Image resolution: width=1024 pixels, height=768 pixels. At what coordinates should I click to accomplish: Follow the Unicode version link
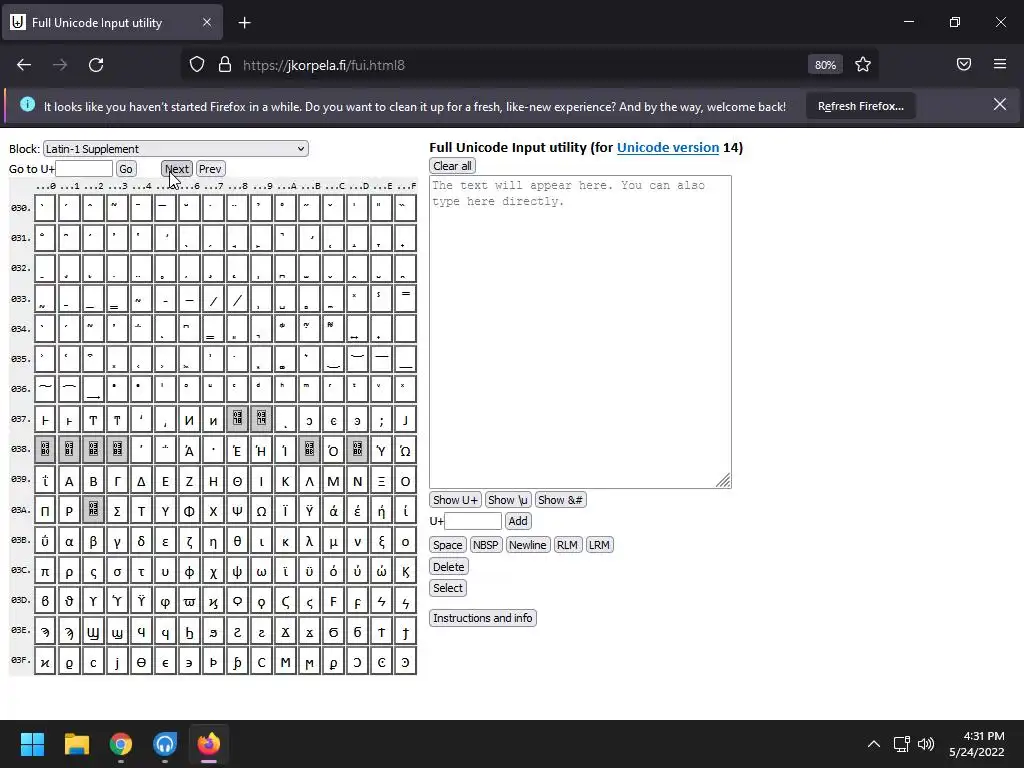point(667,148)
